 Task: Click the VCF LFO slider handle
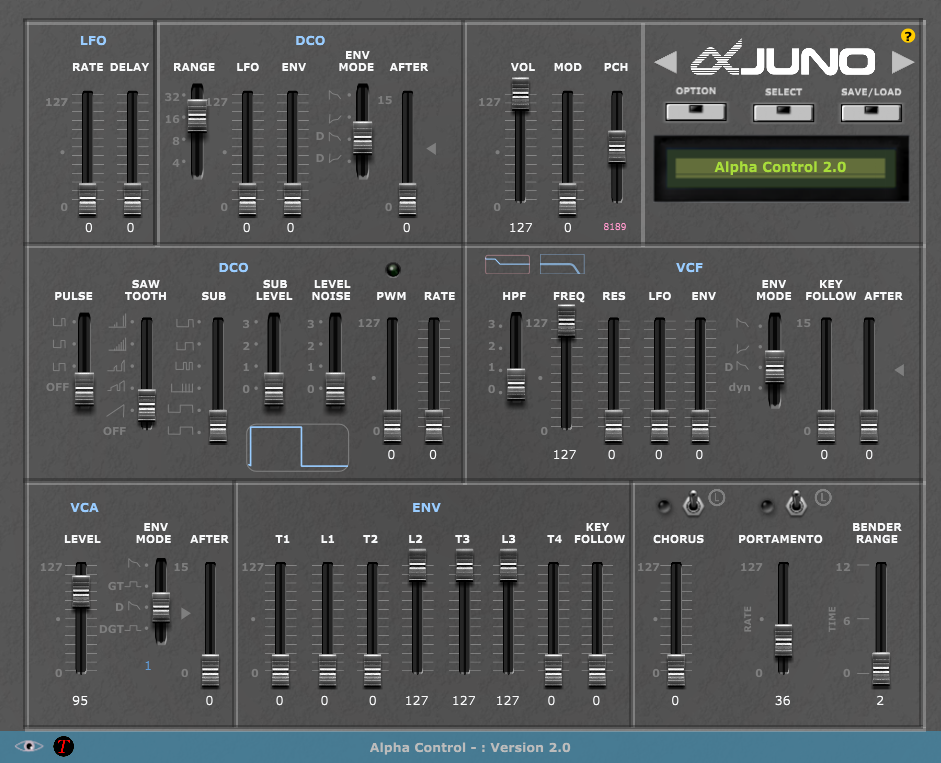point(660,427)
